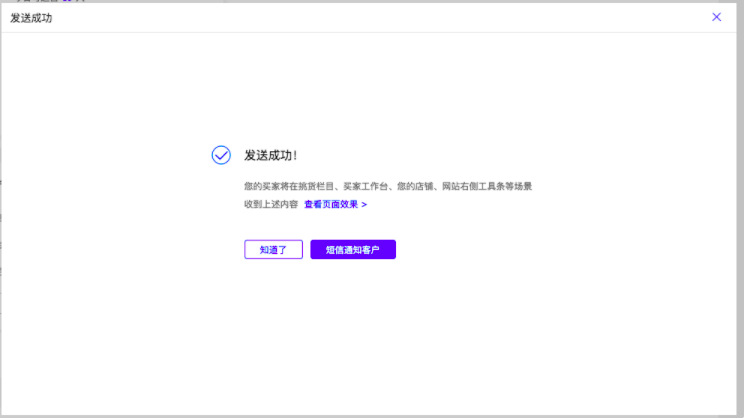This screenshot has width=744, height=420.
Task: Click the 知道了 button
Action: pos(273,250)
